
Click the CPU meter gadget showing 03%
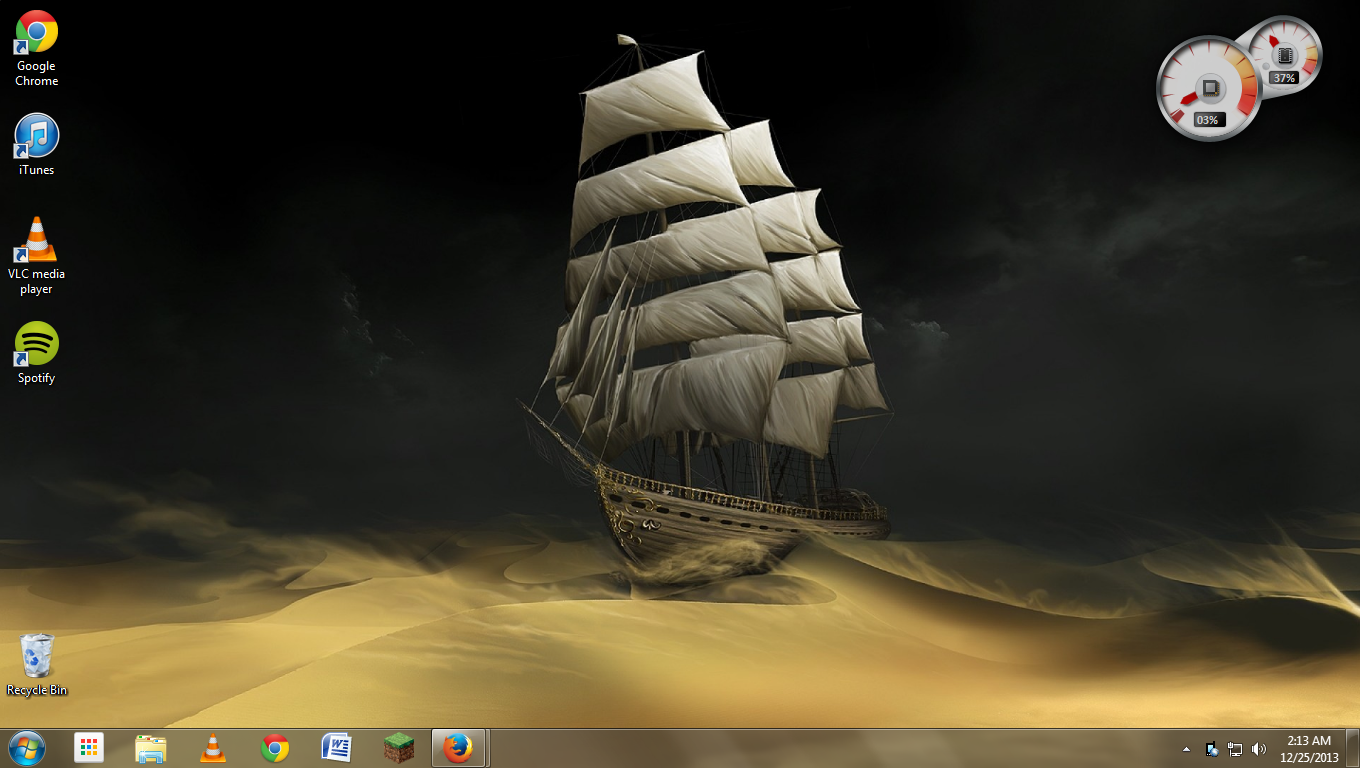coord(1208,89)
